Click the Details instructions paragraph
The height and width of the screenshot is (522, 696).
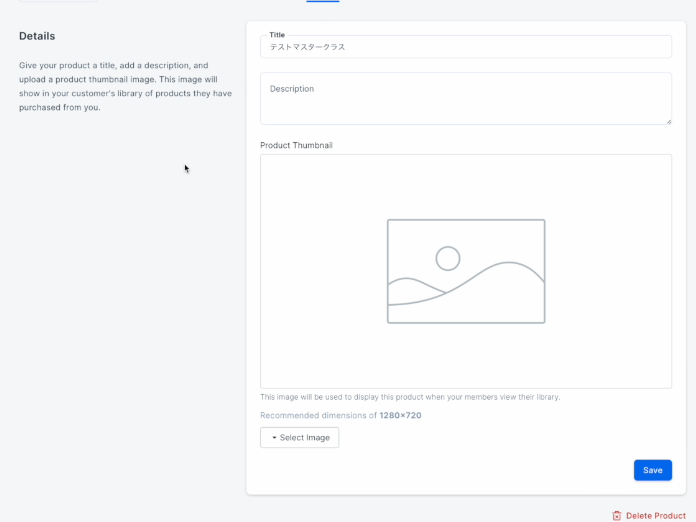point(125,86)
